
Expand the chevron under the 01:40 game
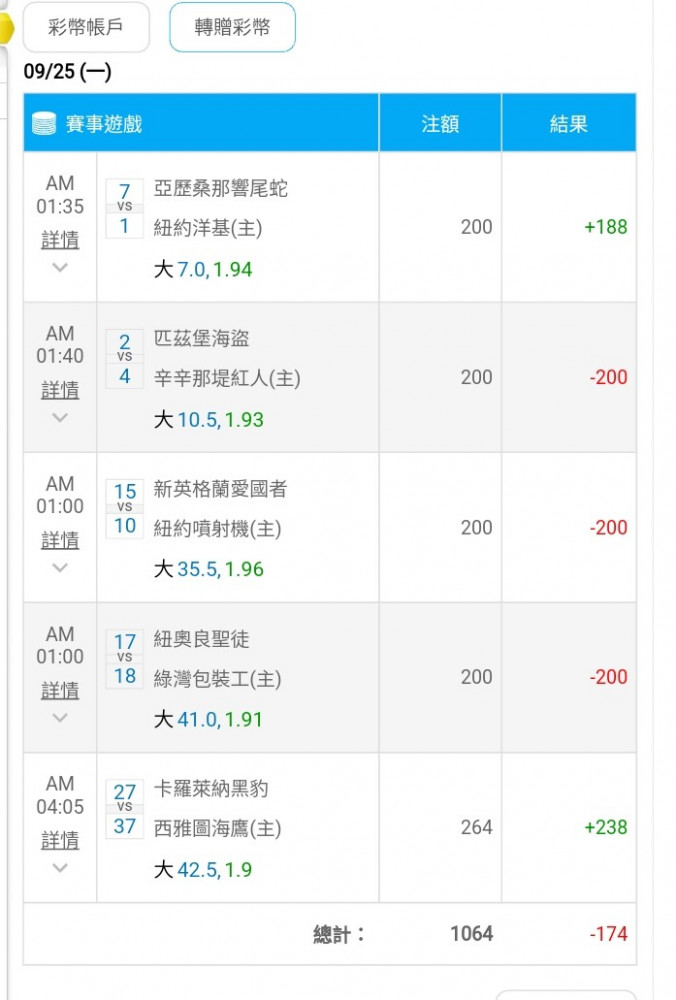tap(60, 418)
